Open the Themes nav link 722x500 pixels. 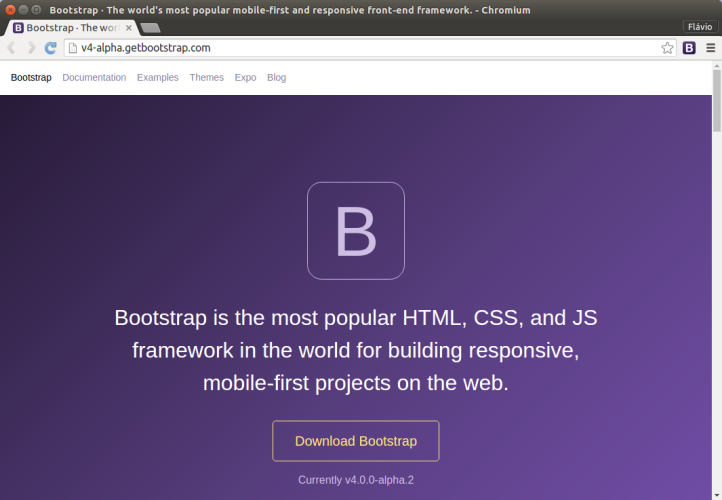click(206, 77)
